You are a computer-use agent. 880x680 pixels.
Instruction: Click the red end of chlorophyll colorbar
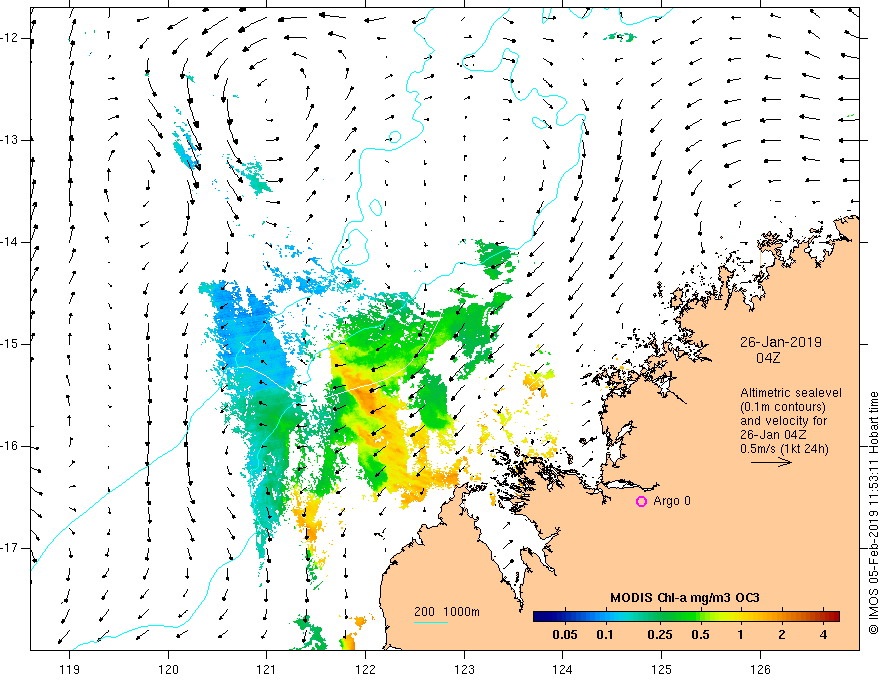point(833,617)
